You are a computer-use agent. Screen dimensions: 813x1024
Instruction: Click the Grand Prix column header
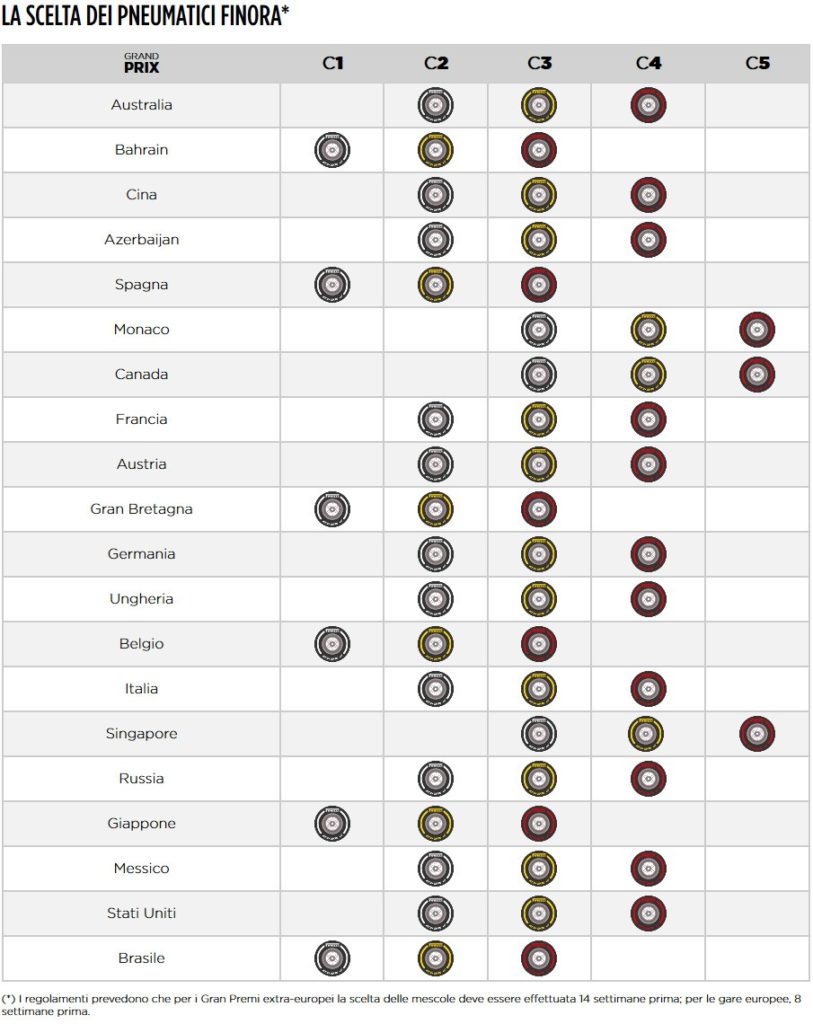click(141, 63)
